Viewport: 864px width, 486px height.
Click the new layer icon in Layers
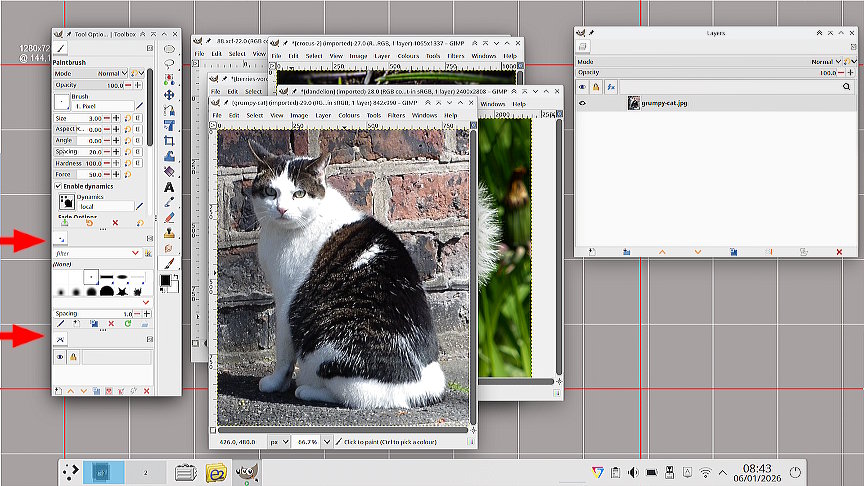pos(591,252)
